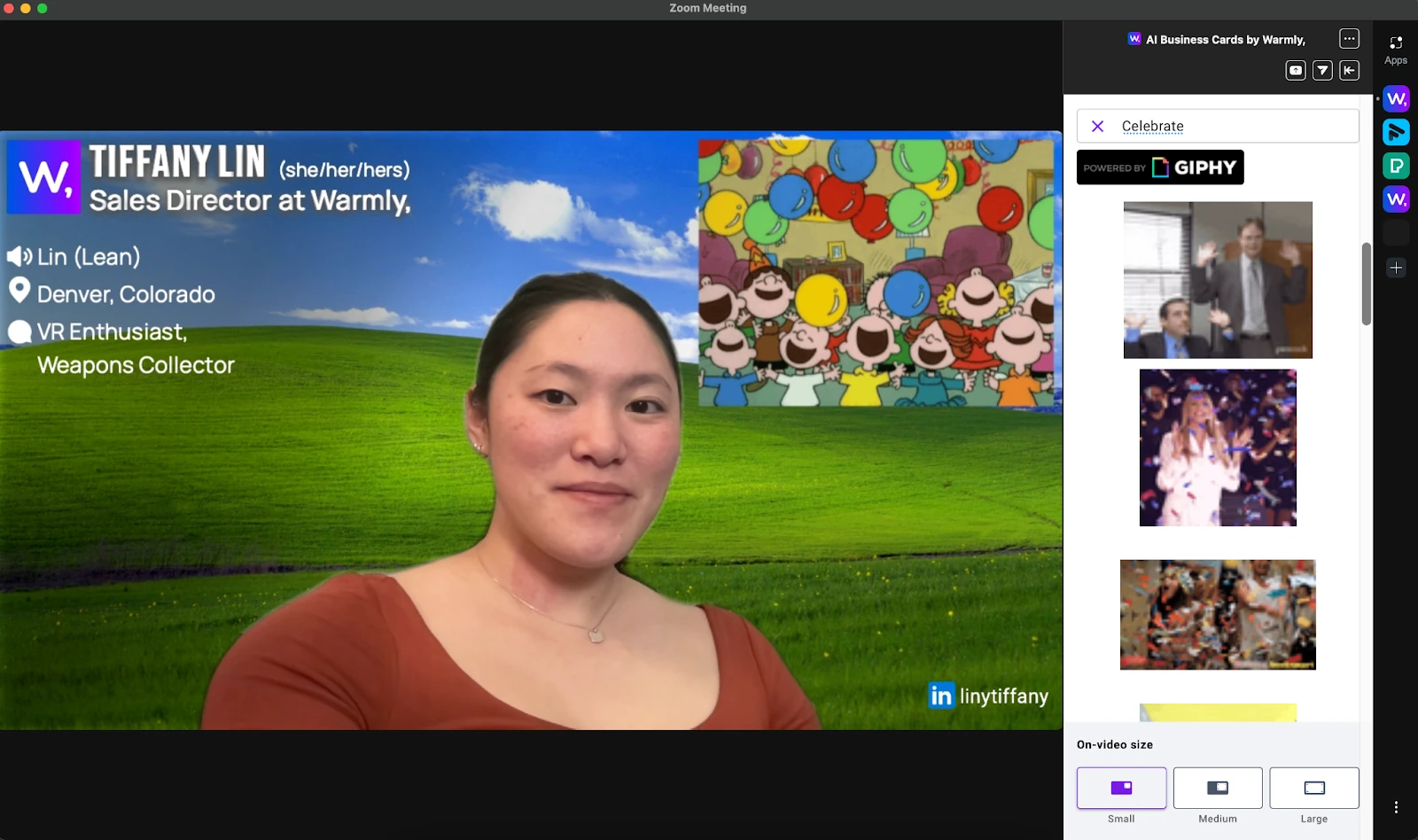Open the Apps panel icon
Screen dimensions: 1418x840
point(1396,50)
